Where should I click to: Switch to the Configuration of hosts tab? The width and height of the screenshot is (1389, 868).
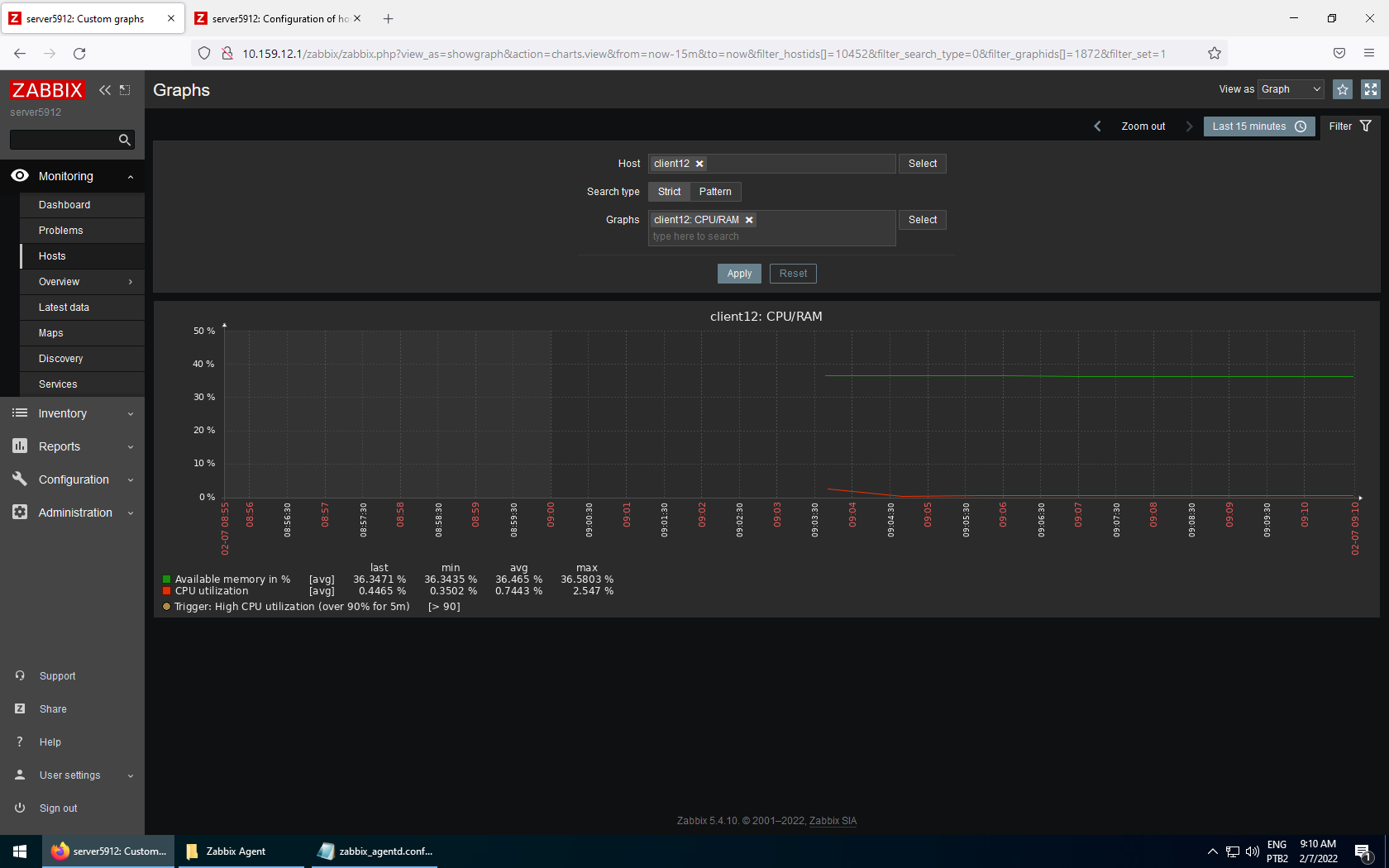coord(278,17)
